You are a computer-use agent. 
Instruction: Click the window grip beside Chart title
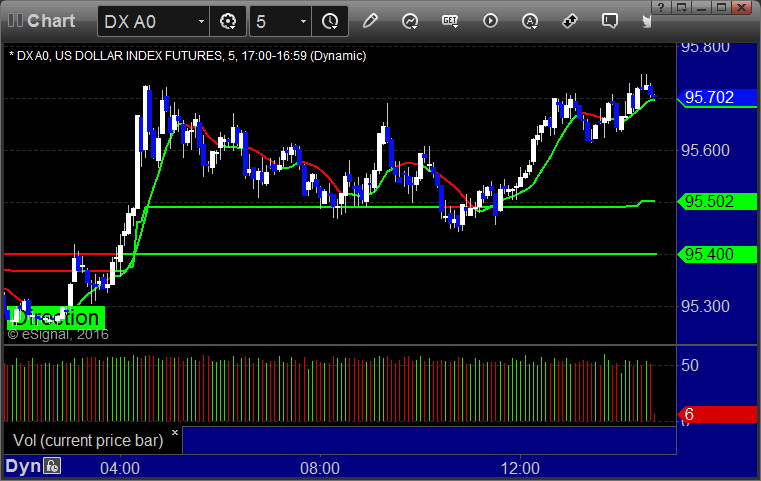pyautogui.click(x=15, y=20)
